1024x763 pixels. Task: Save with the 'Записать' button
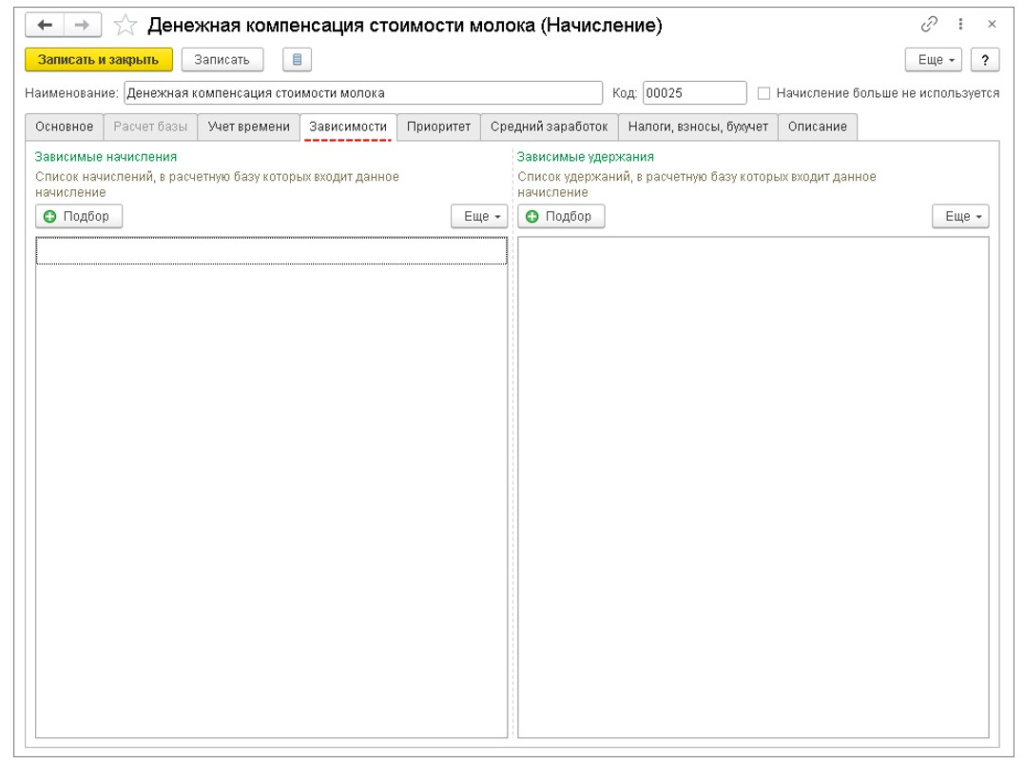(222, 59)
